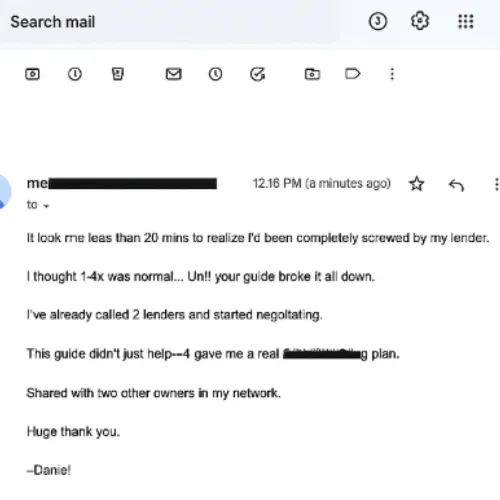Open the Move to folder icon
Image resolution: width=500 pixels, height=500 pixels.
pyautogui.click(x=312, y=74)
